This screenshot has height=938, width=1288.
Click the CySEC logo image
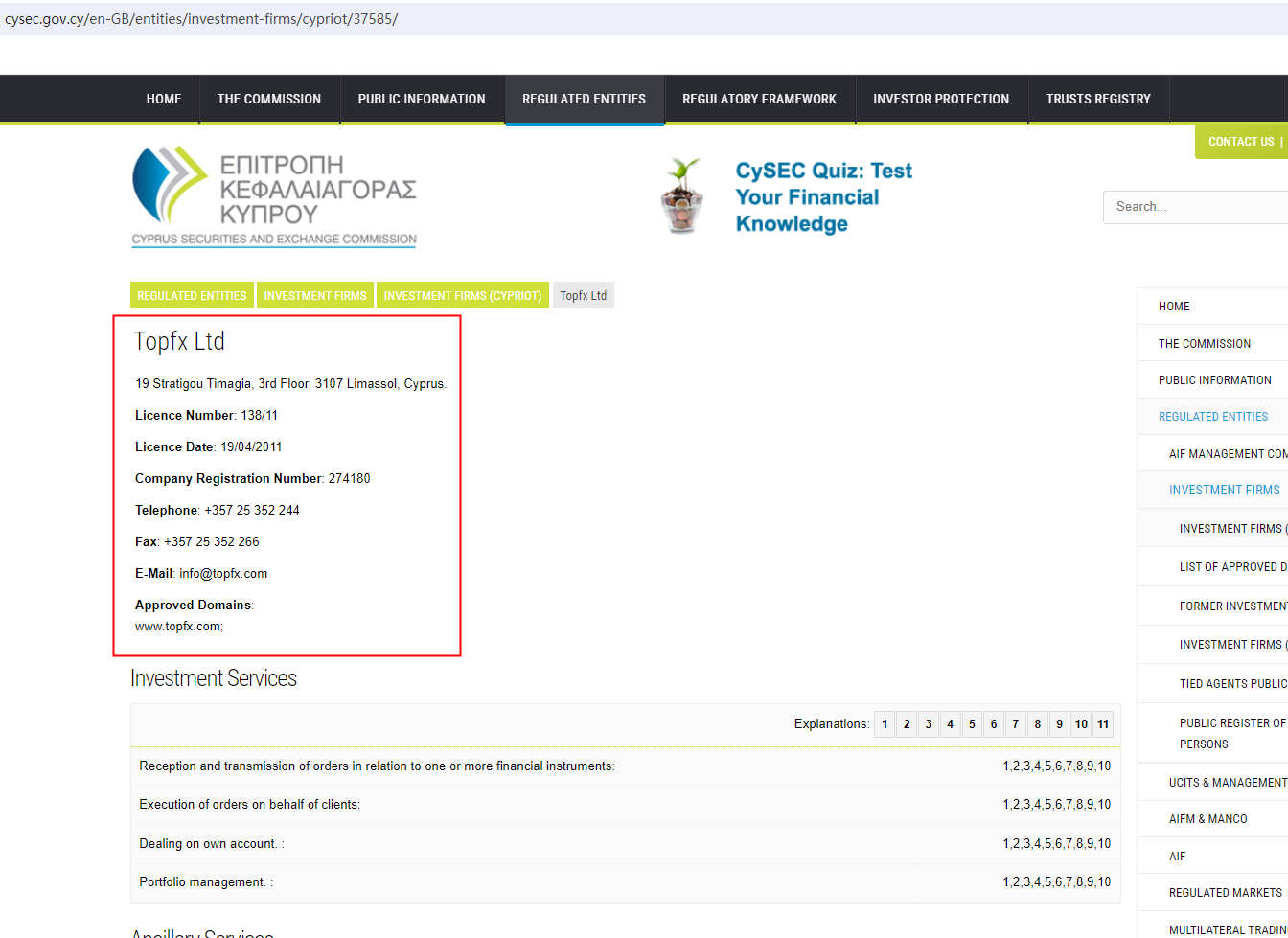coord(274,196)
